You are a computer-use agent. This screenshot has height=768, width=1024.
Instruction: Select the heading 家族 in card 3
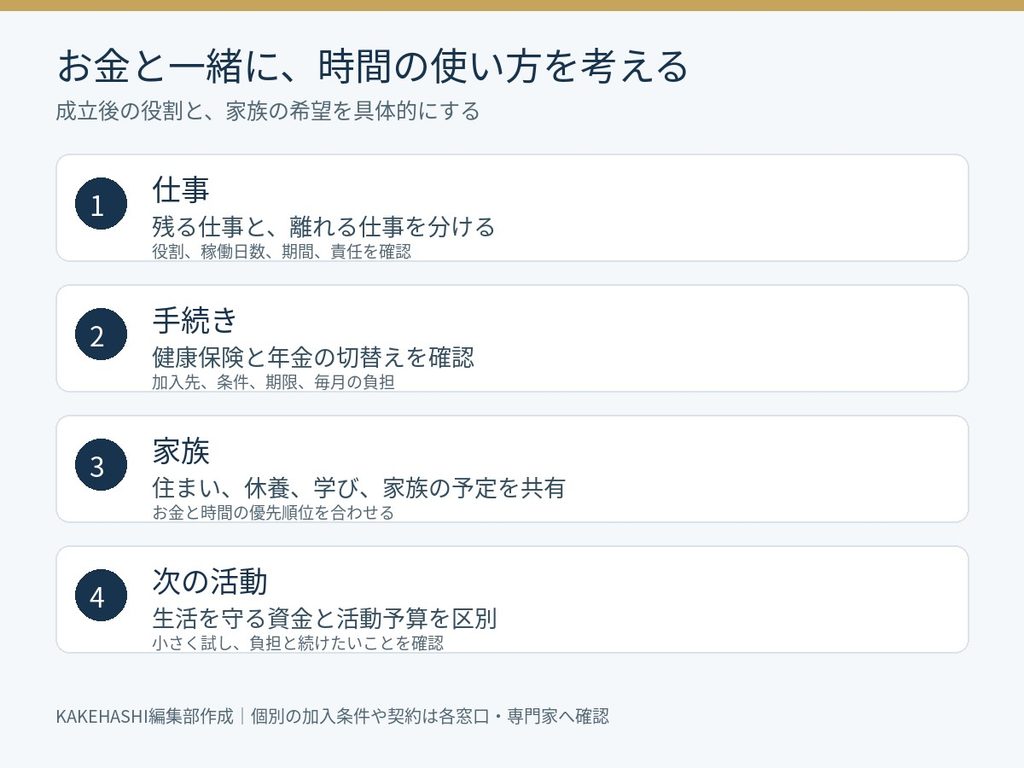click(181, 451)
